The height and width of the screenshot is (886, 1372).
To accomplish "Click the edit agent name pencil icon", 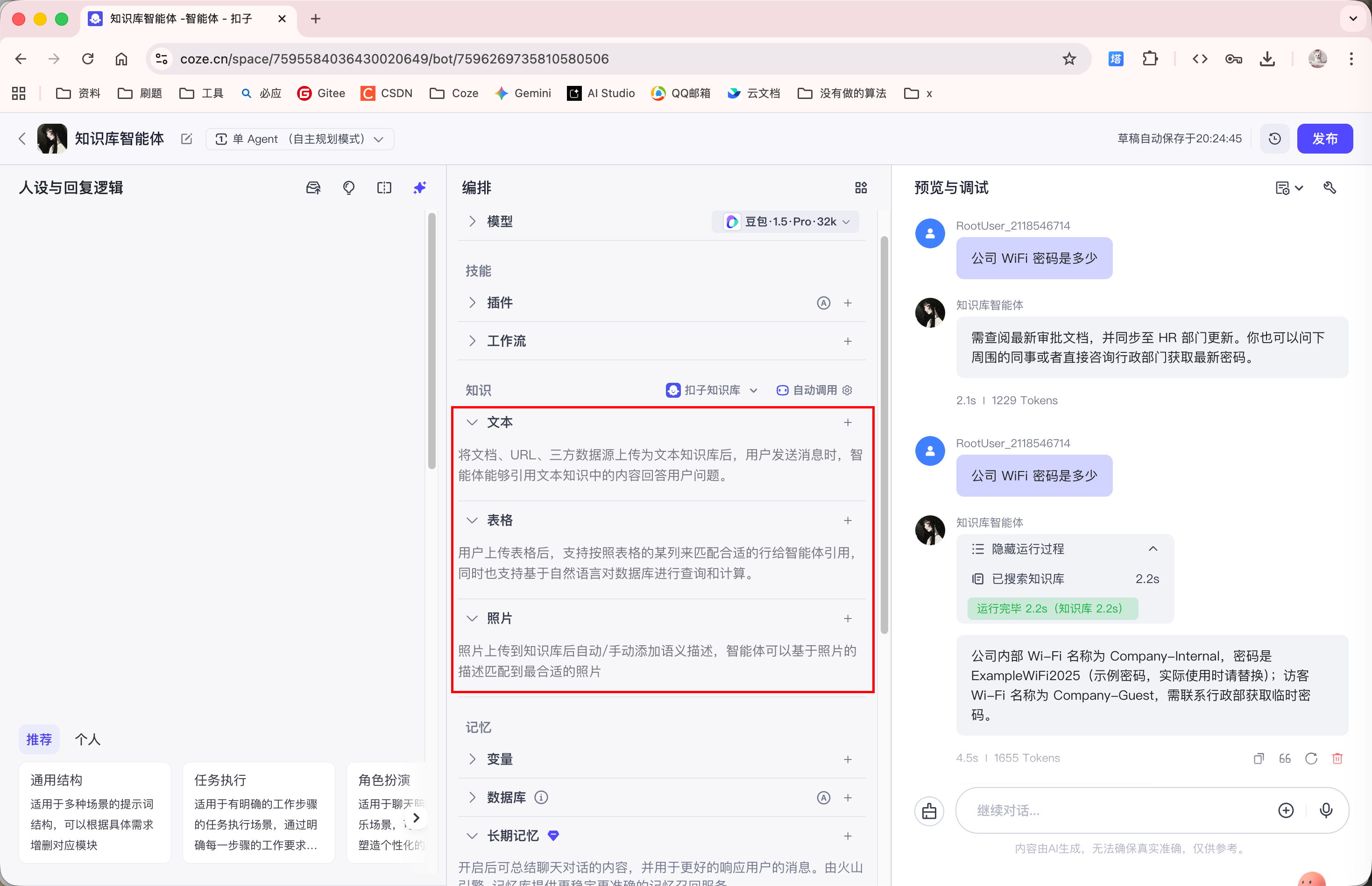I will pos(186,139).
